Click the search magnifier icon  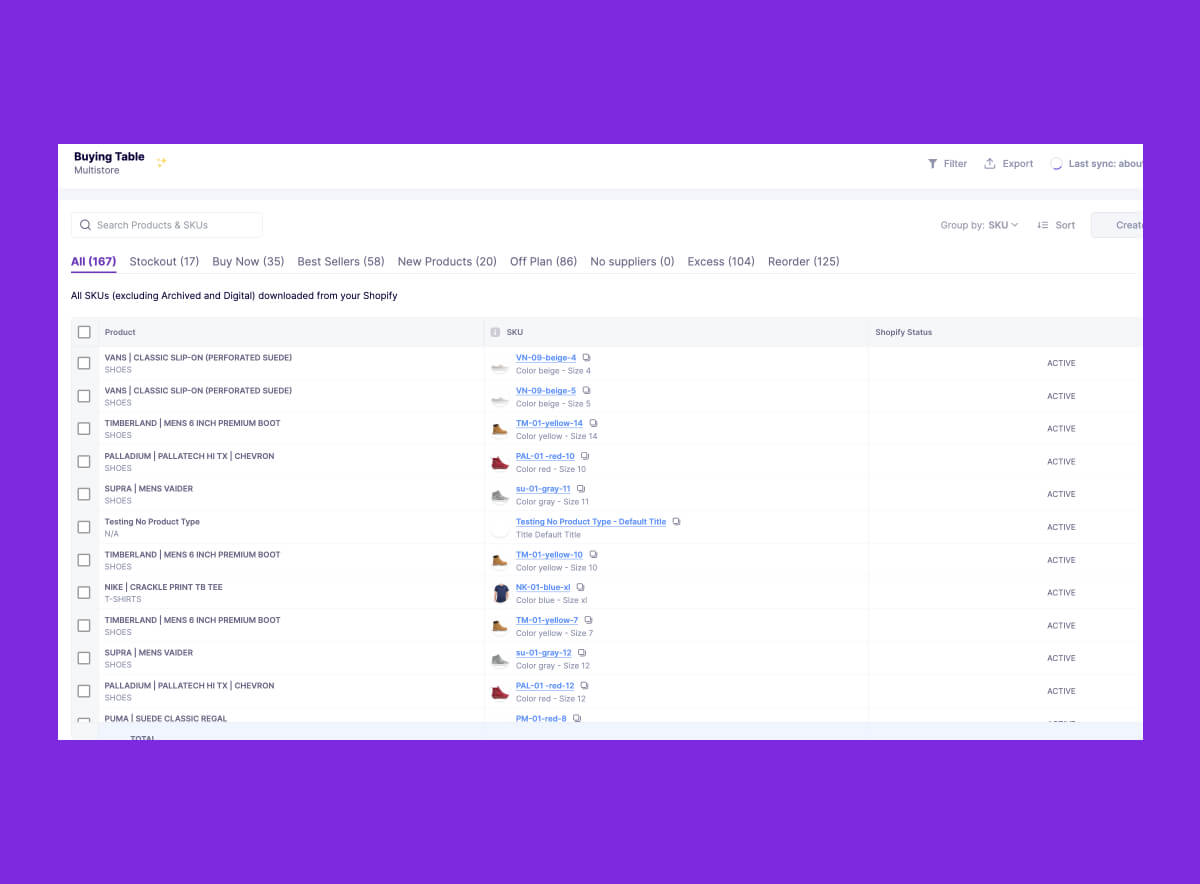point(86,225)
